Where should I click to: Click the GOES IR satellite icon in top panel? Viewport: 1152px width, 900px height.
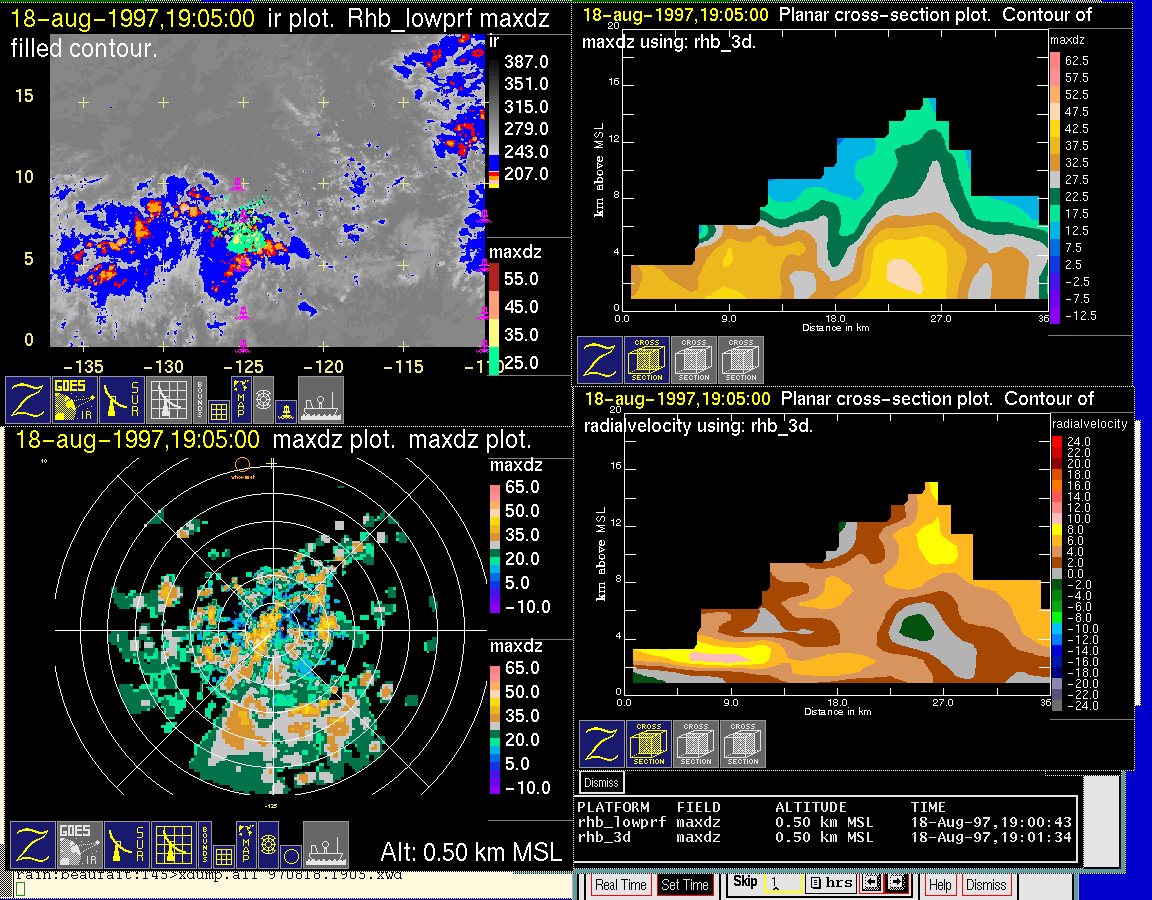coord(76,400)
